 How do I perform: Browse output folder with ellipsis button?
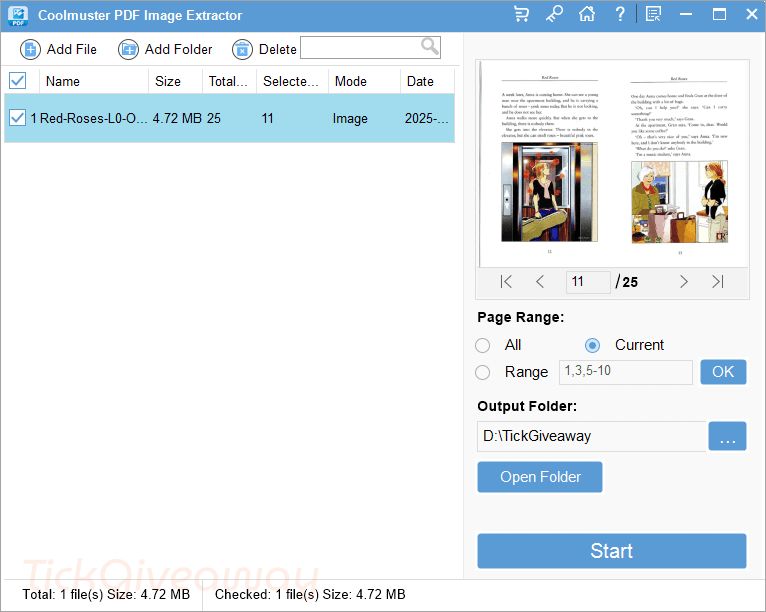tap(727, 436)
